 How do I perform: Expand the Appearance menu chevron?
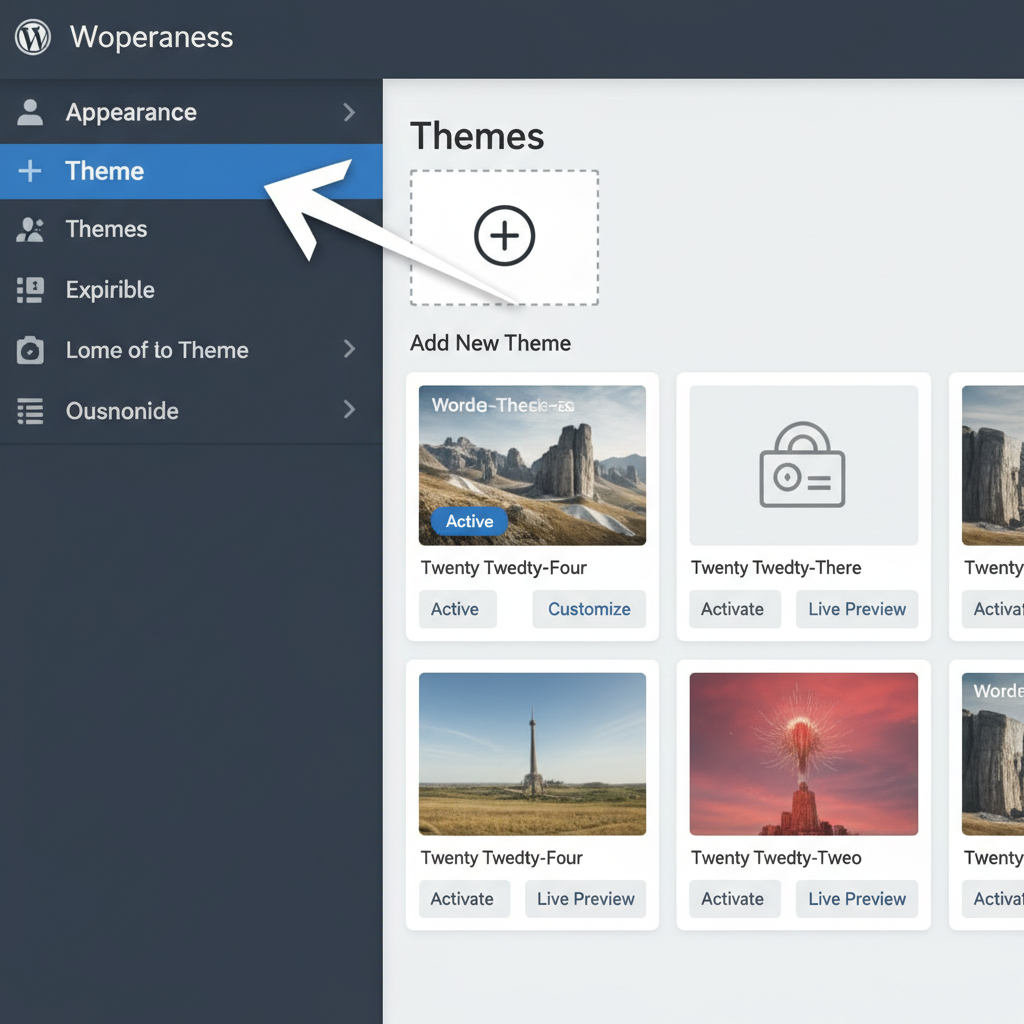349,112
